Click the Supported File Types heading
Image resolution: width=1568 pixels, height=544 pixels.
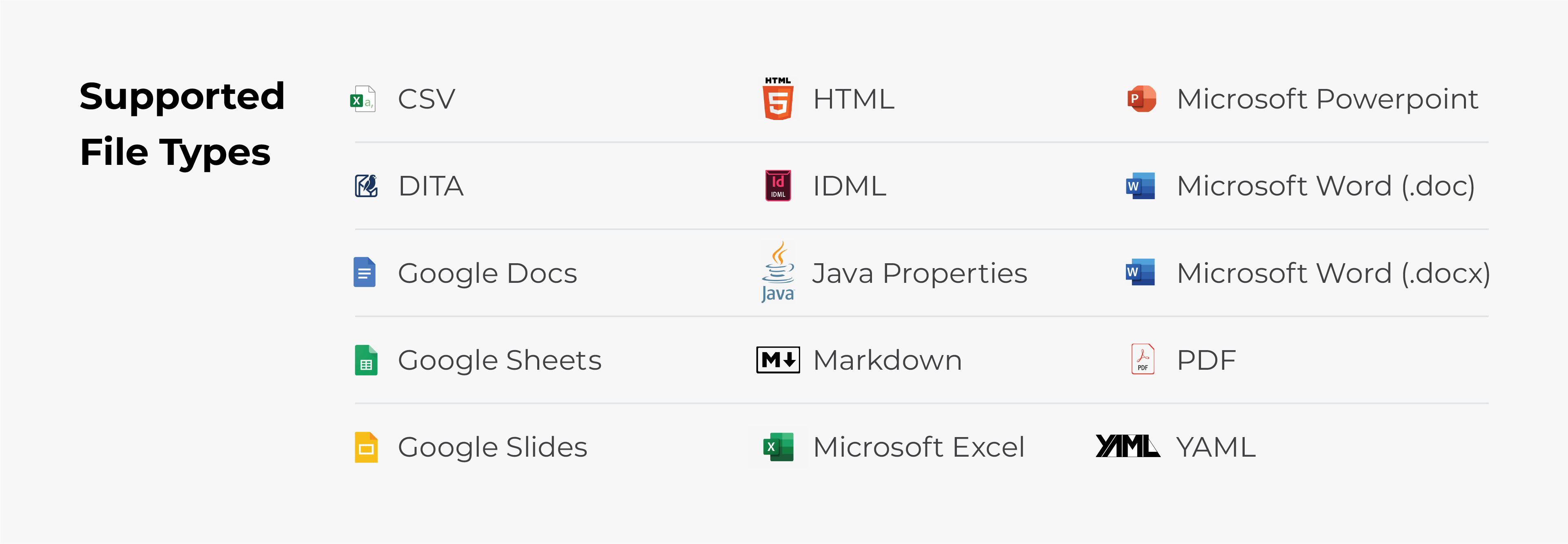pyautogui.click(x=181, y=124)
